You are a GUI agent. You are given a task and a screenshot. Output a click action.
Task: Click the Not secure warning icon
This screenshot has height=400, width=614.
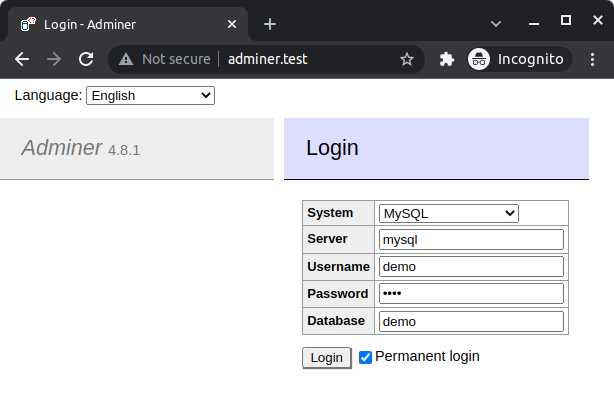[126, 59]
